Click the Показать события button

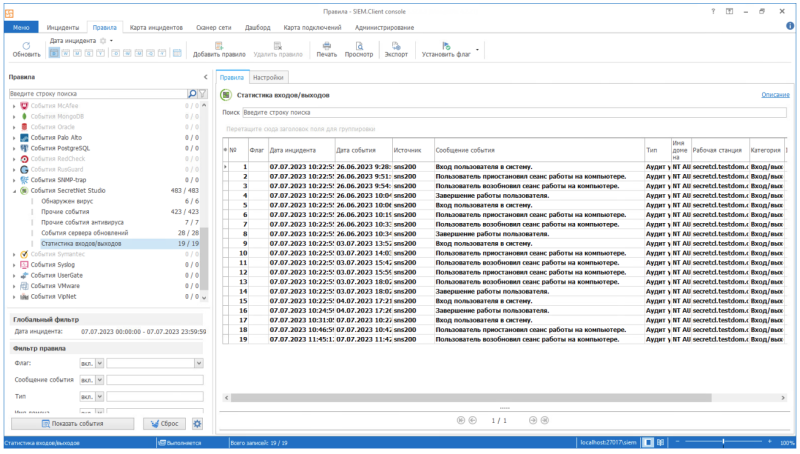tap(72, 423)
